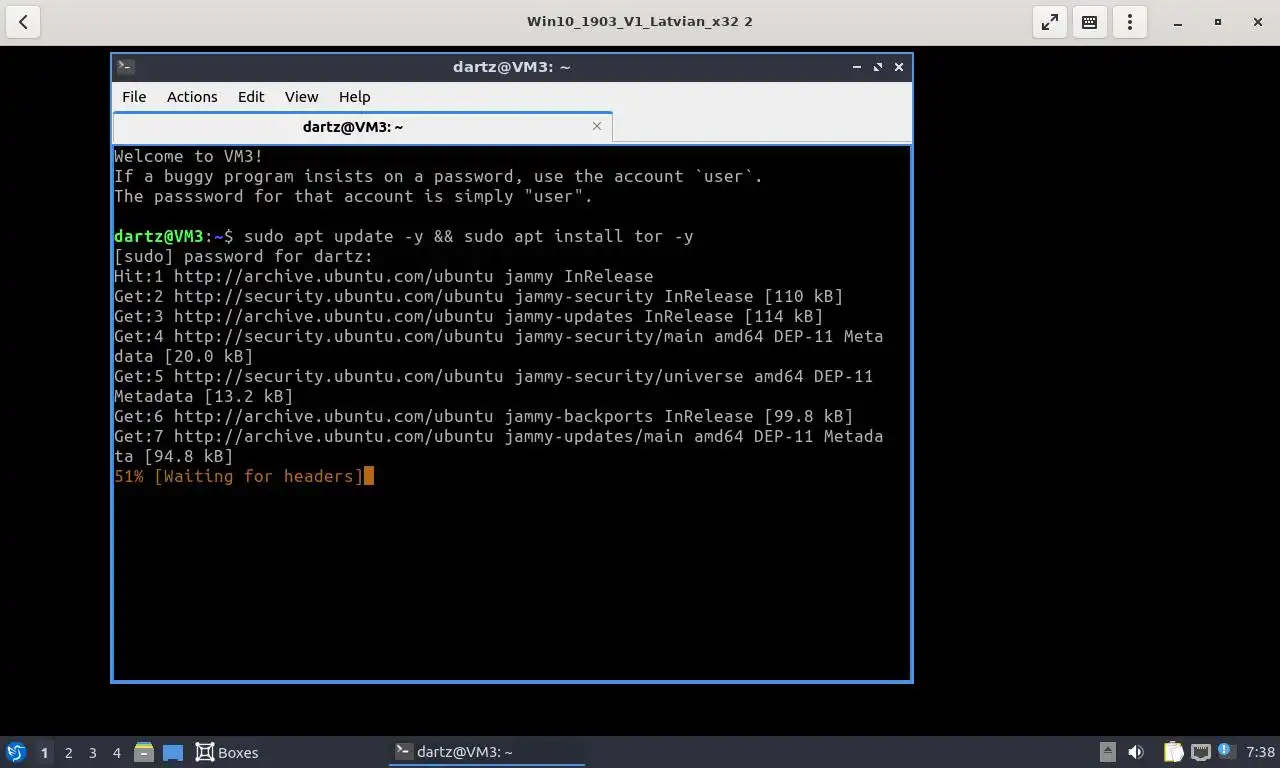Switch to virtual desktop 2
This screenshot has width=1280, height=768.
click(68, 753)
